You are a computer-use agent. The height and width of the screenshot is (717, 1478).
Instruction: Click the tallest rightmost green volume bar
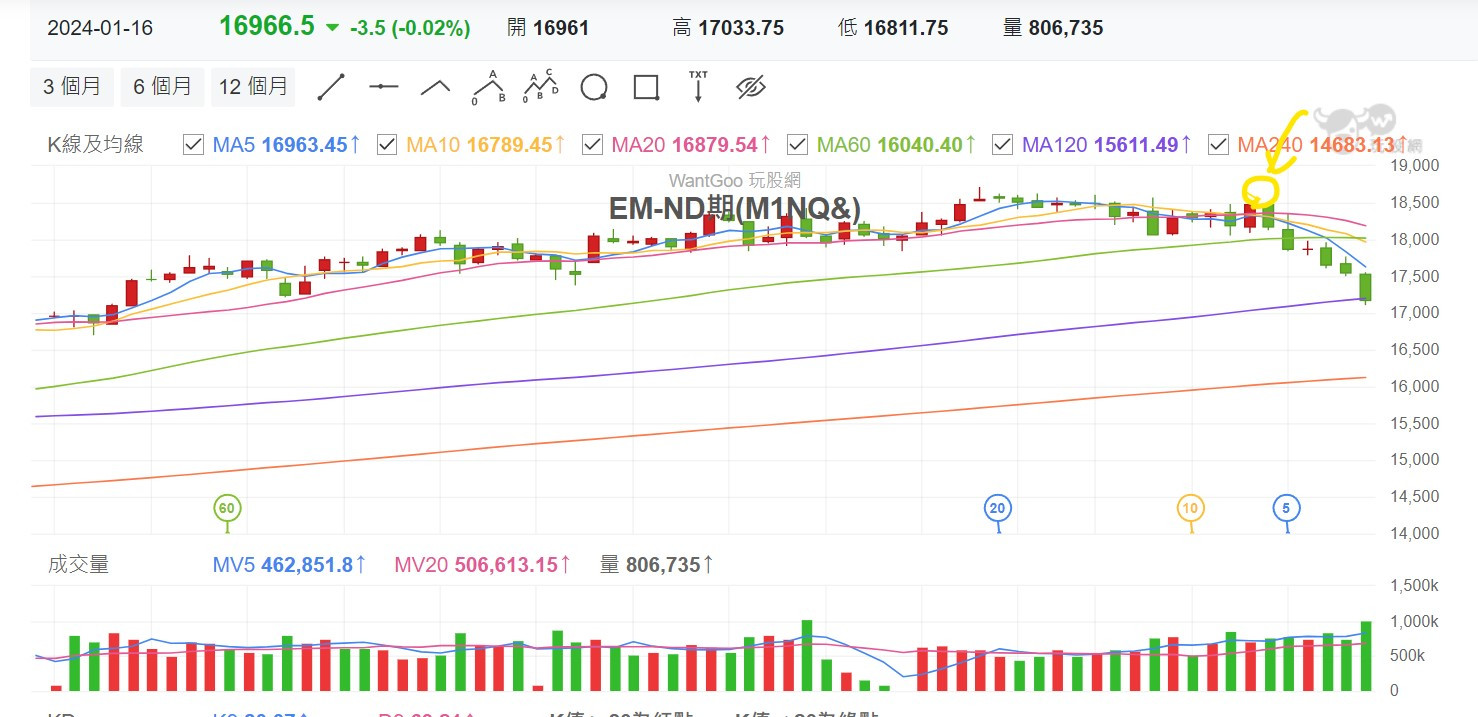[x=1365, y=656]
